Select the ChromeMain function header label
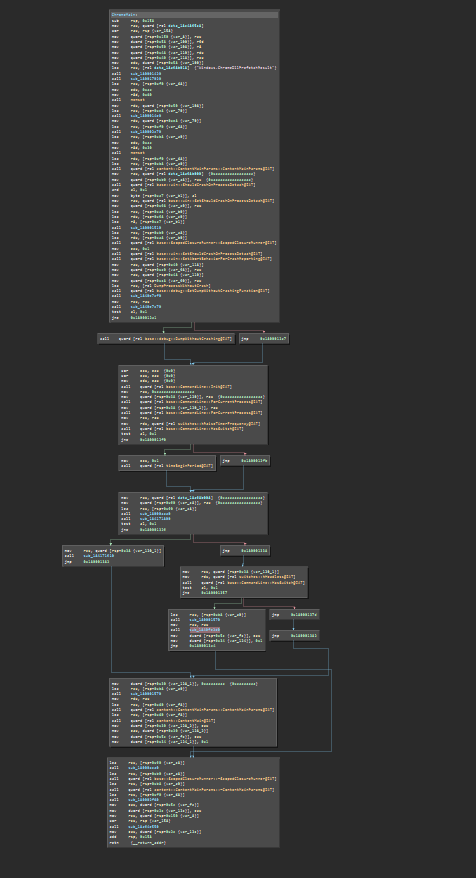Screen dimensions: 476x878 (x=126, y=15)
